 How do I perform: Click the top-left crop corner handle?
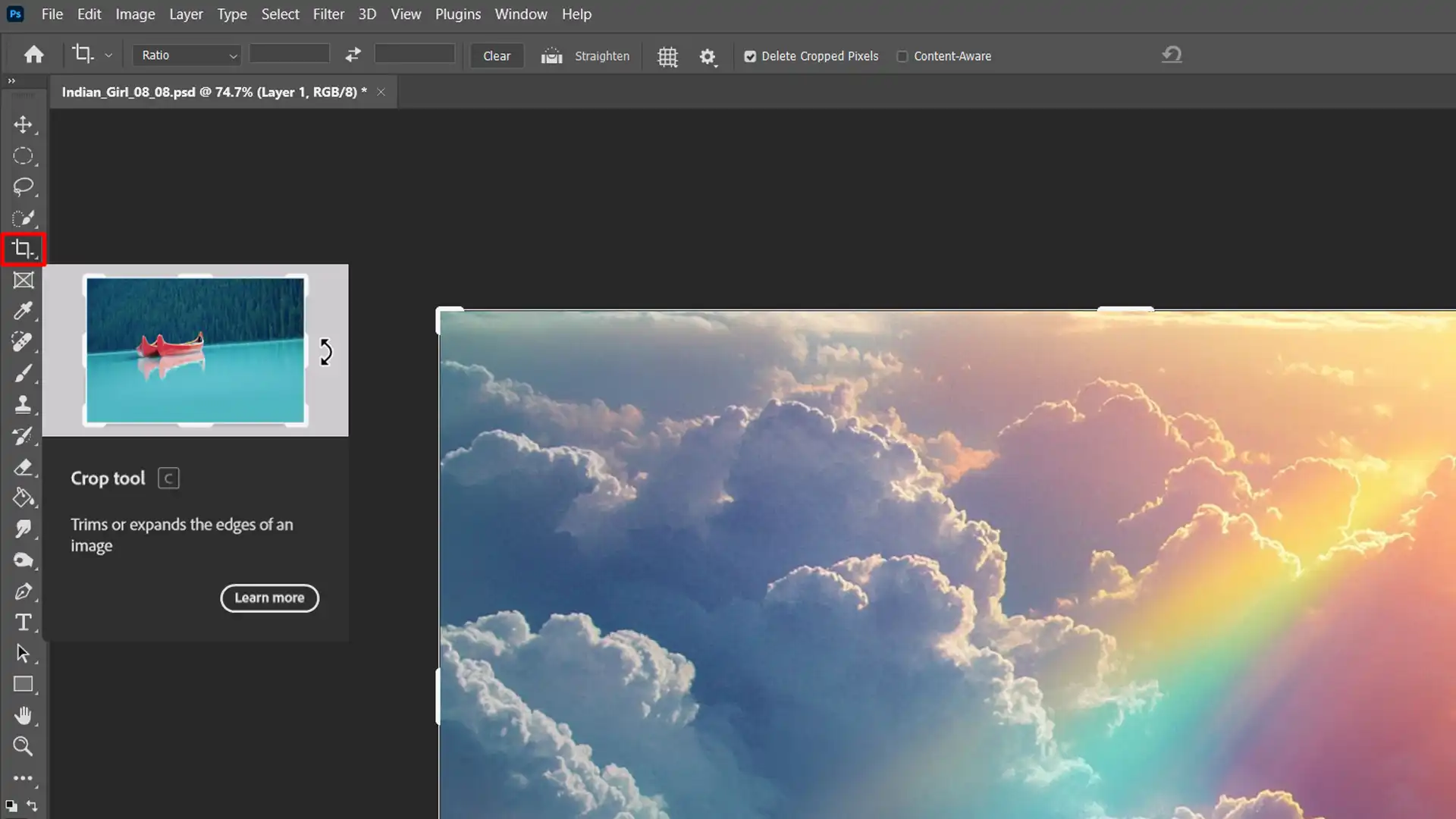447,318
